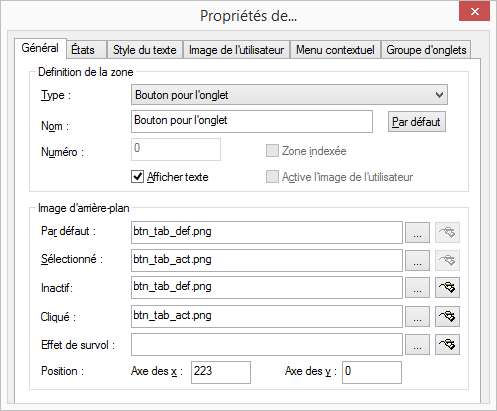Viewport: 497px width, 411px height.
Task: Browse for the Sélectionné background image
Action: 417,260
